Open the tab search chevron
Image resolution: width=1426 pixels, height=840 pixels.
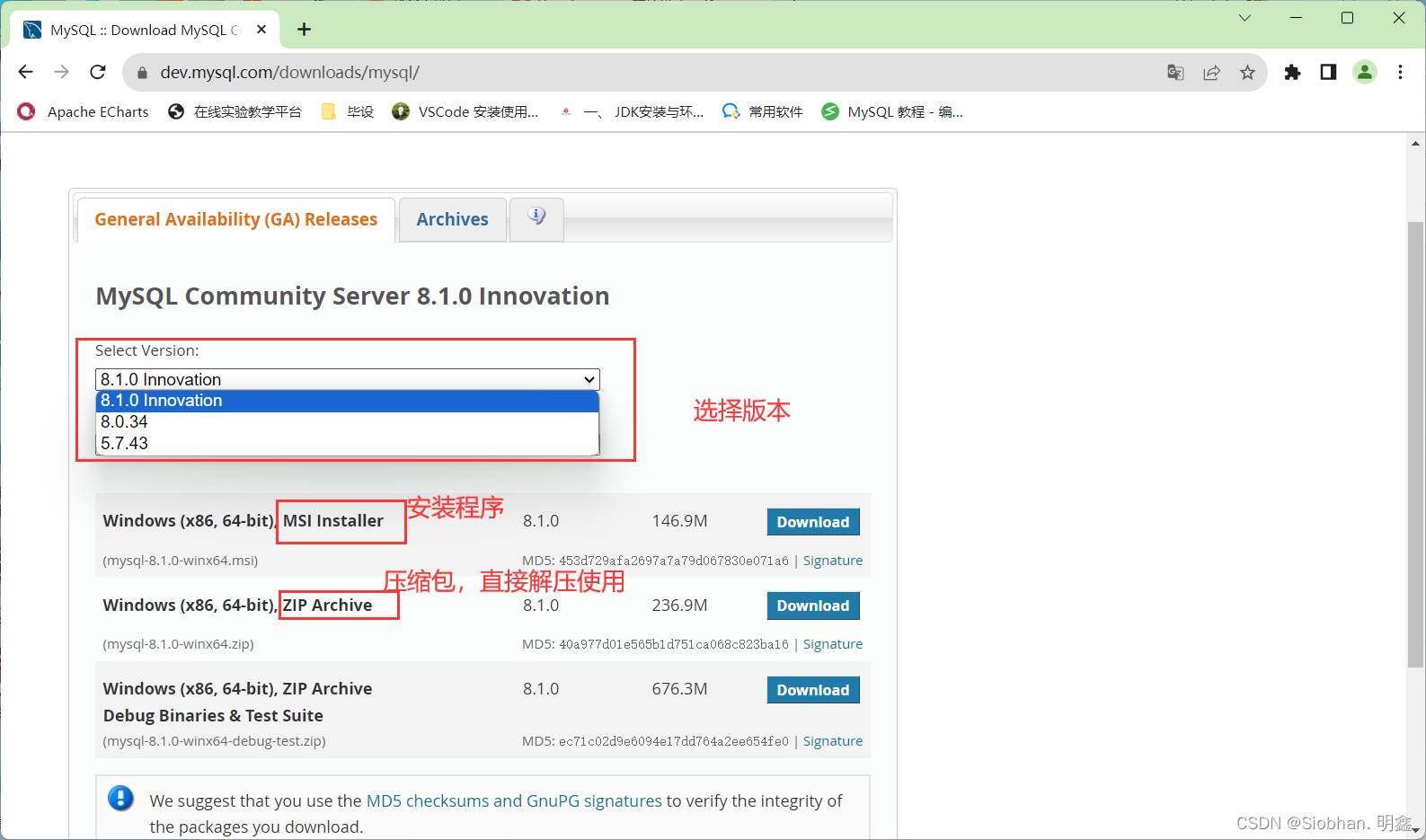click(1244, 18)
